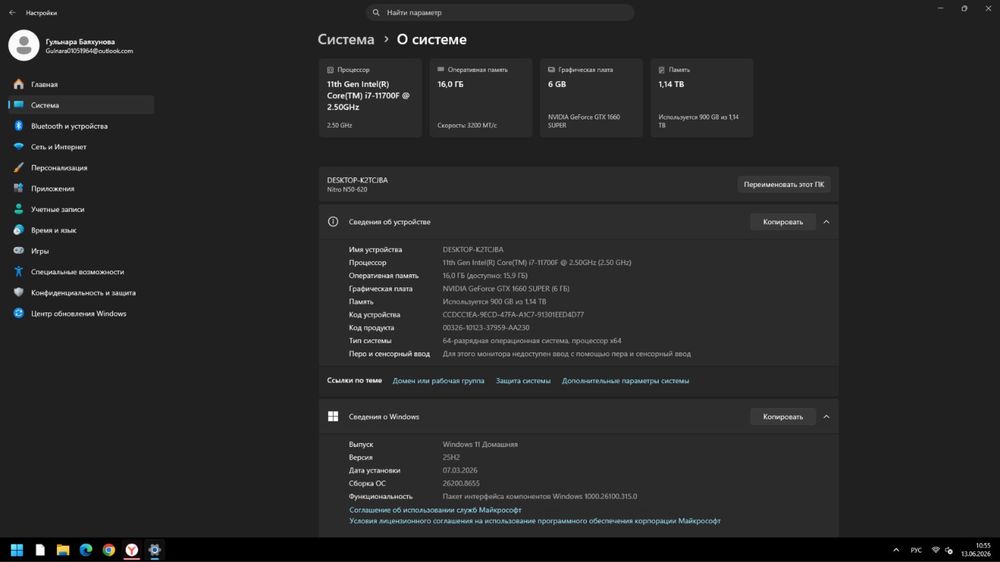
Task: Click the Время и язык icon
Action: click(18, 230)
